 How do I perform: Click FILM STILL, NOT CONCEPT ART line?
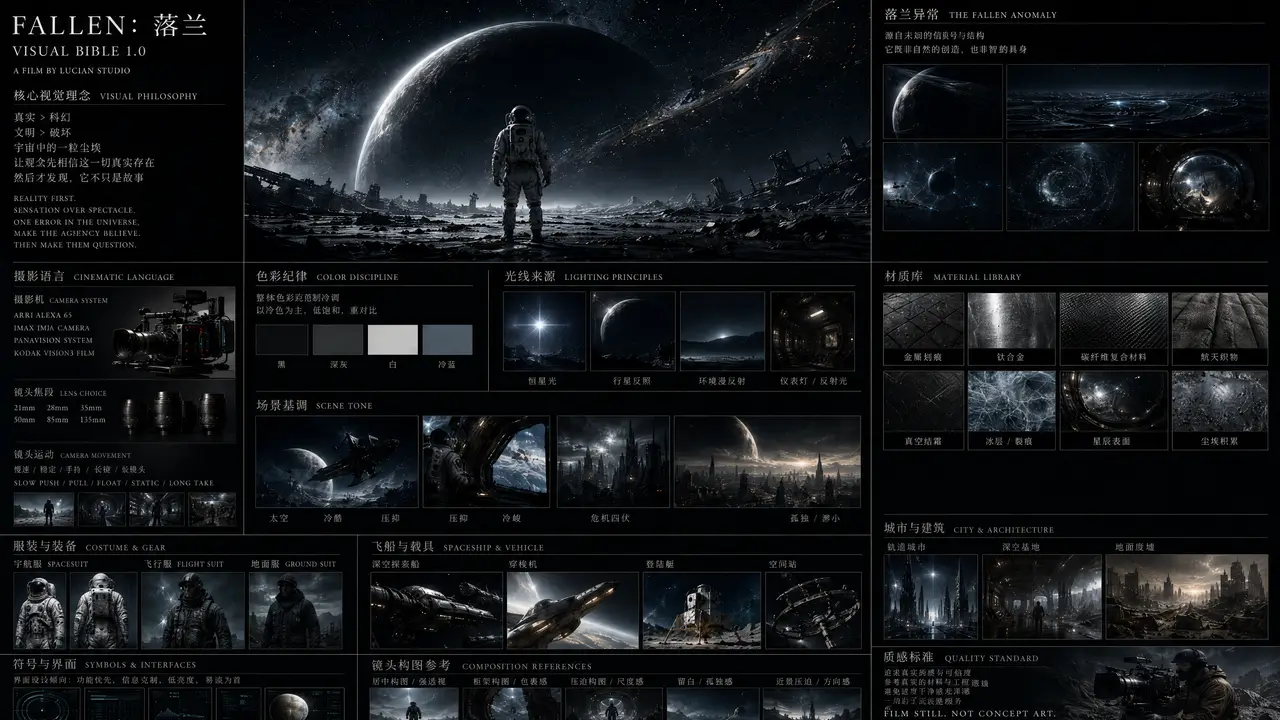(x=970, y=713)
